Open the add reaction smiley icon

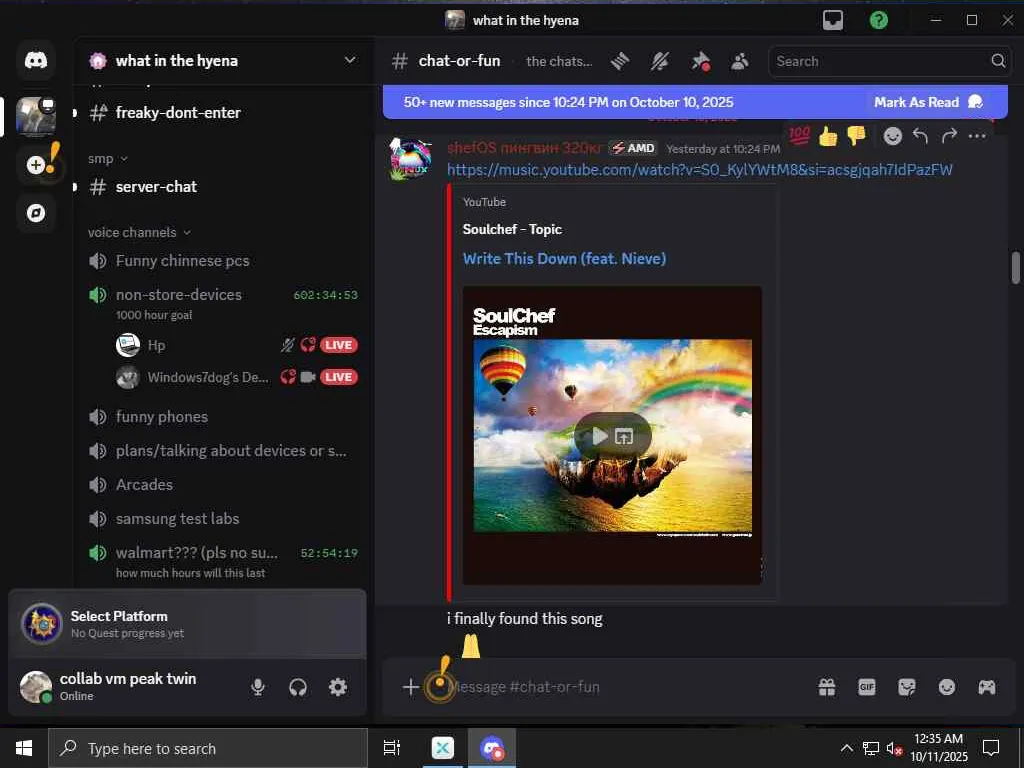pos(893,136)
